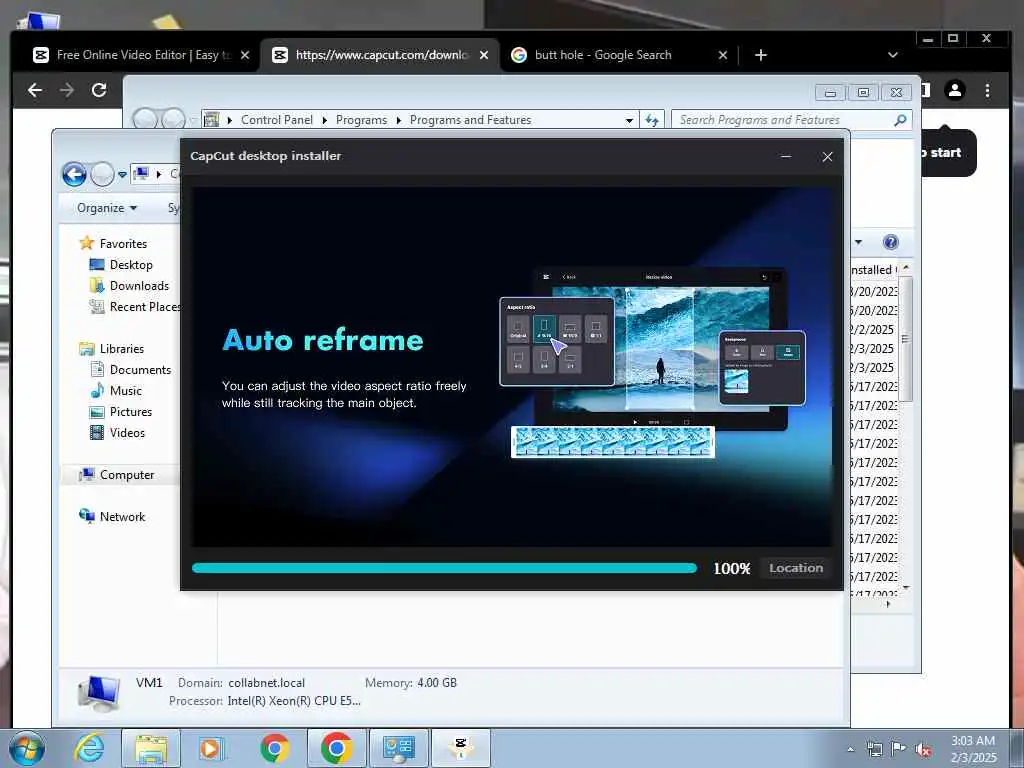This screenshot has width=1024, height=768.
Task: Switch to the Free Online Video Editor tab
Action: coord(135,55)
